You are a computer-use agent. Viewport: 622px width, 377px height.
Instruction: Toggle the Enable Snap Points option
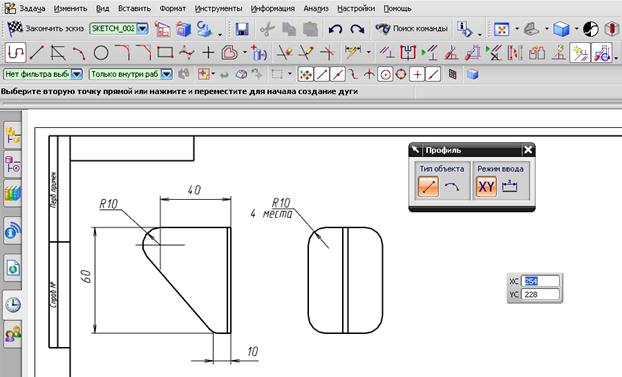tap(305, 74)
